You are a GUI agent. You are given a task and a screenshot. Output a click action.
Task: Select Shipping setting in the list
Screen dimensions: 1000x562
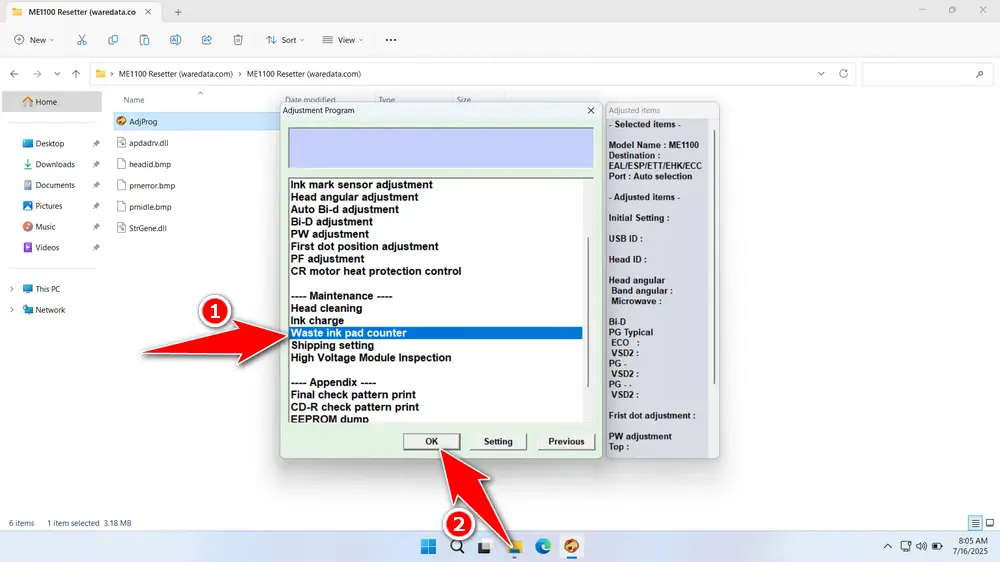332,346
